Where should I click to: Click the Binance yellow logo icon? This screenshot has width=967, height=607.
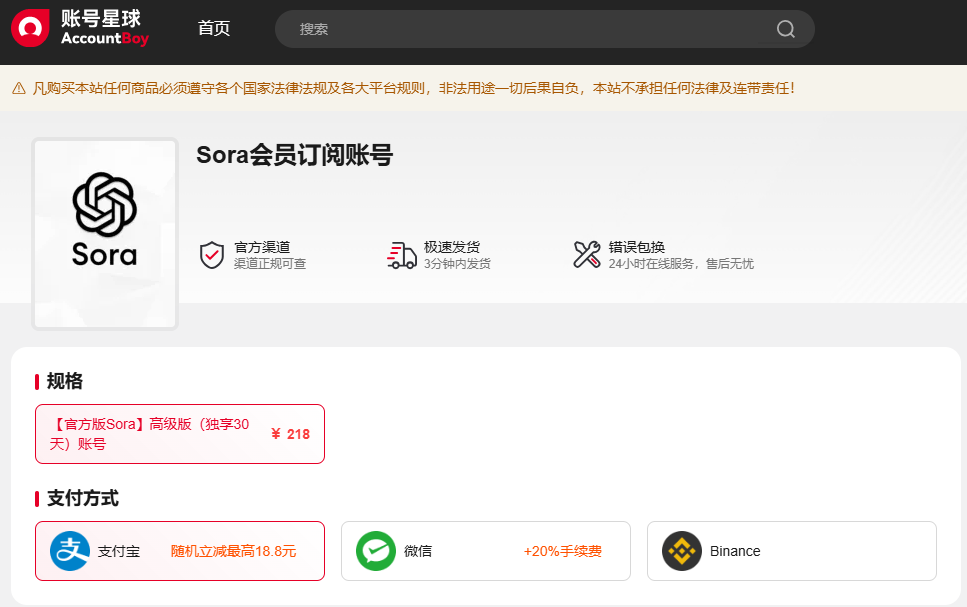click(x=681, y=551)
